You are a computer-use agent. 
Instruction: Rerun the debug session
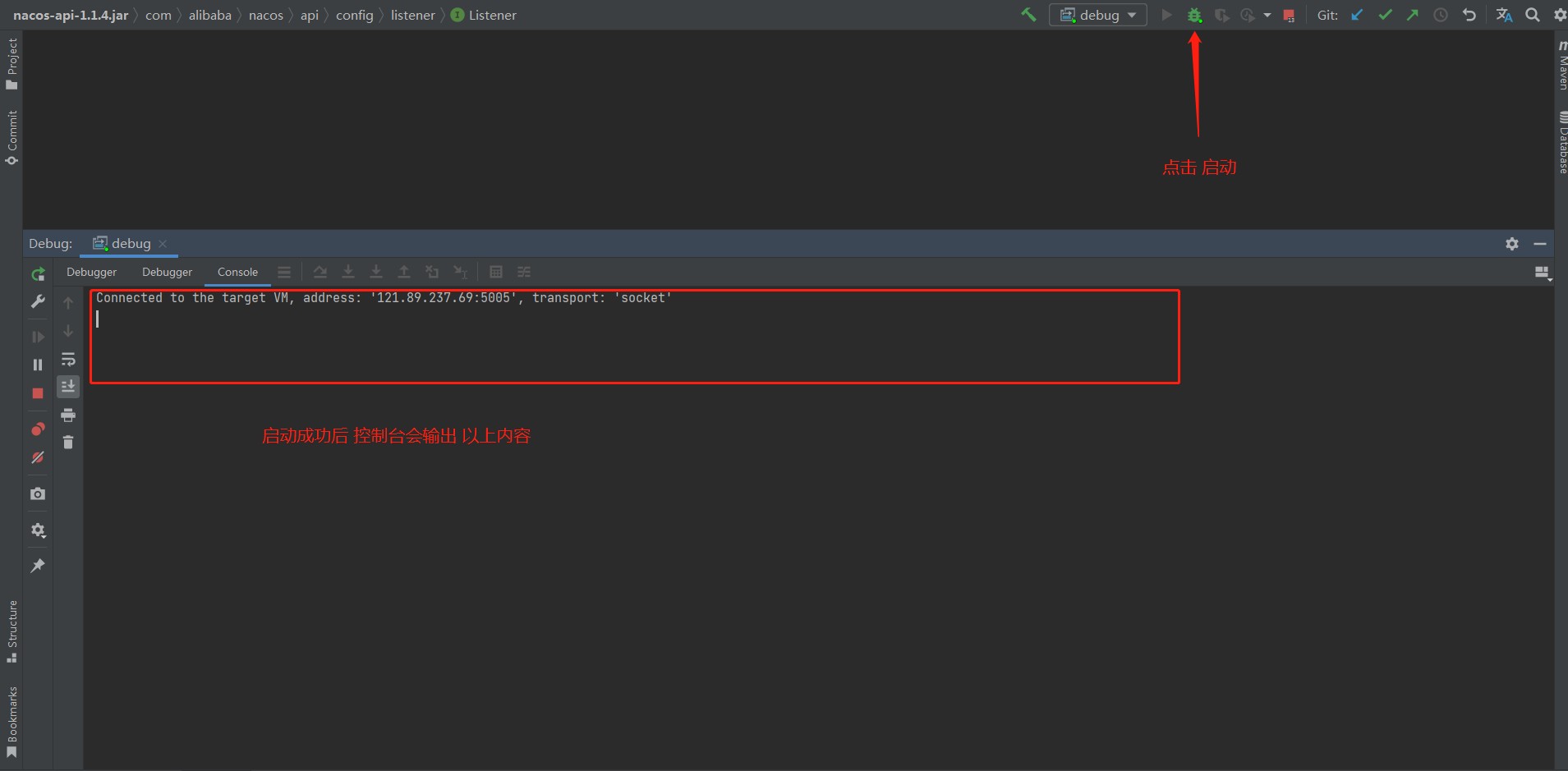coord(37,273)
